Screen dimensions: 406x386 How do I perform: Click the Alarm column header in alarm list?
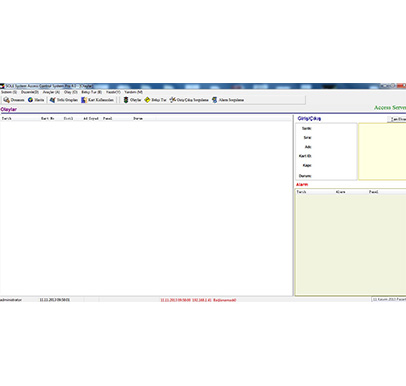[x=340, y=192]
